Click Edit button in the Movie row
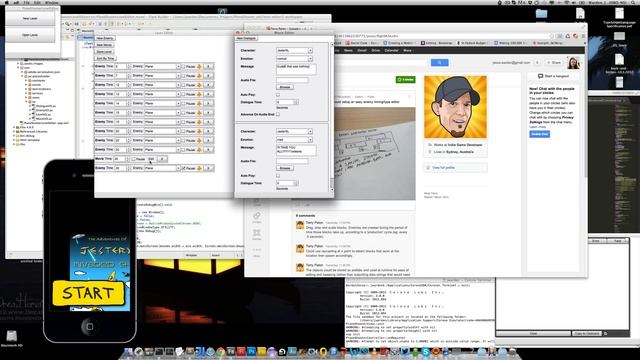This screenshot has height=360, width=640. [151, 159]
